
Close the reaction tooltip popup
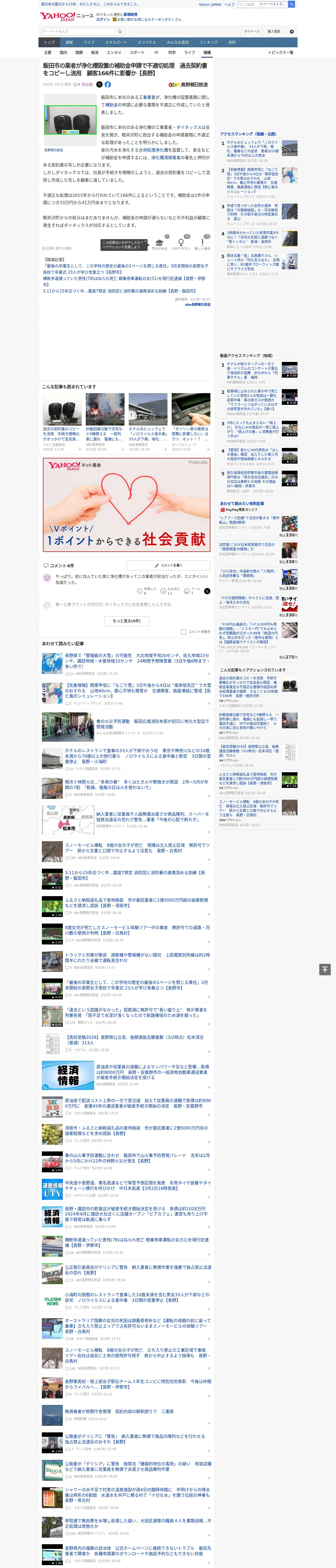tap(145, 242)
